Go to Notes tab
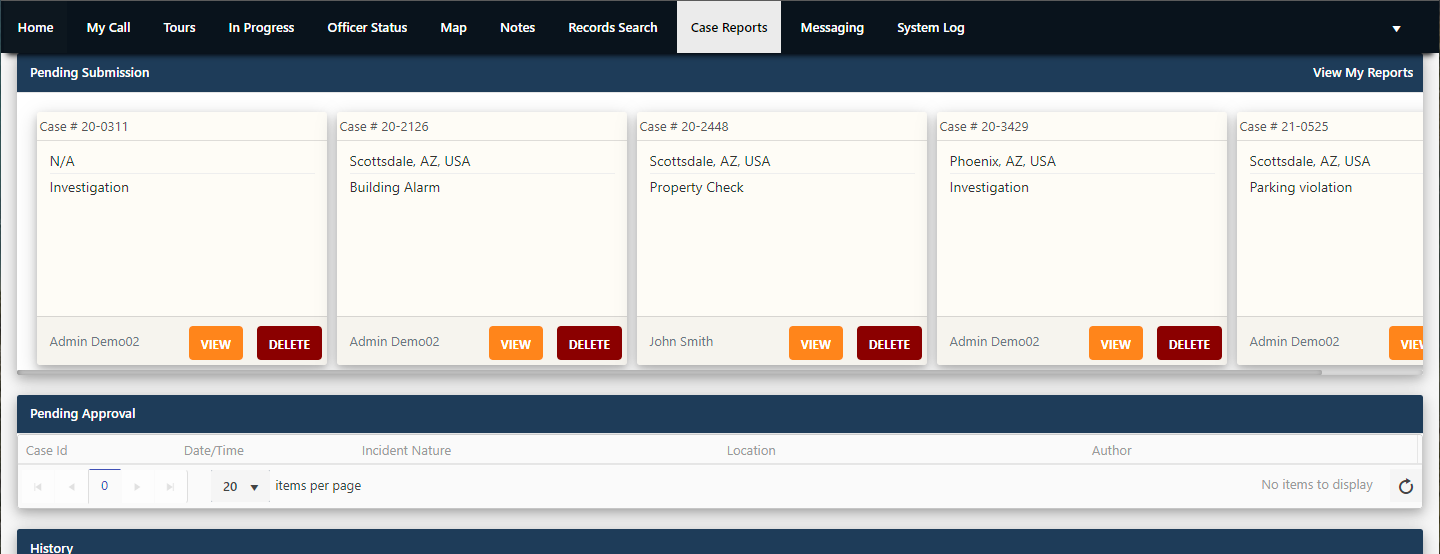This screenshot has width=1440, height=554. coord(517,27)
